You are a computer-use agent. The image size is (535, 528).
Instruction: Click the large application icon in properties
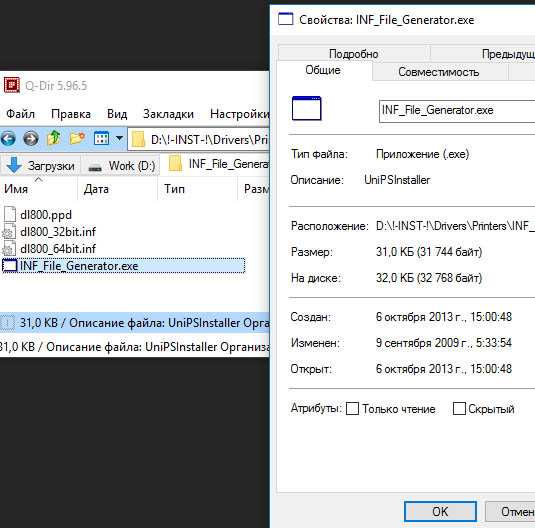coord(307,108)
